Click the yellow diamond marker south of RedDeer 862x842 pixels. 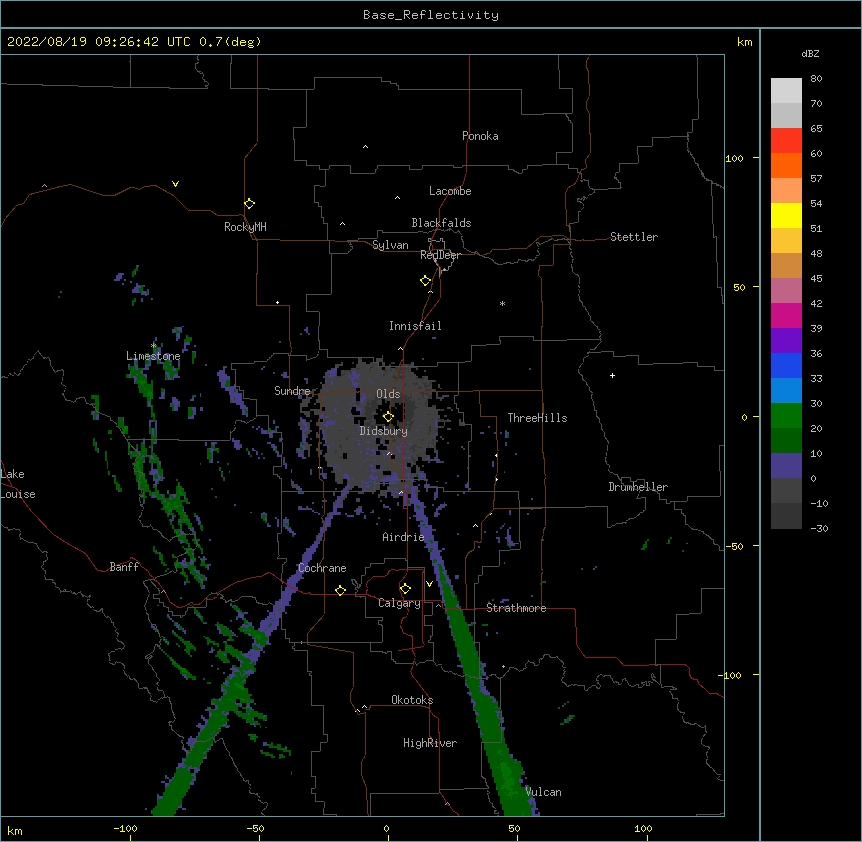coord(426,281)
